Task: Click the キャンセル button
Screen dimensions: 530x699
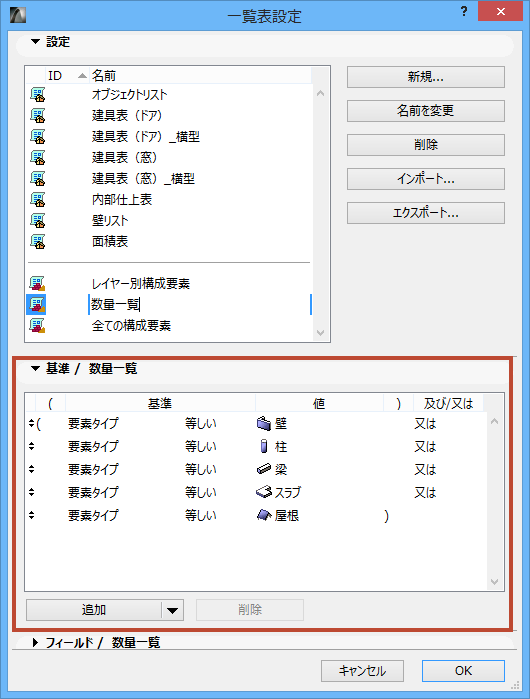Action: click(362, 671)
